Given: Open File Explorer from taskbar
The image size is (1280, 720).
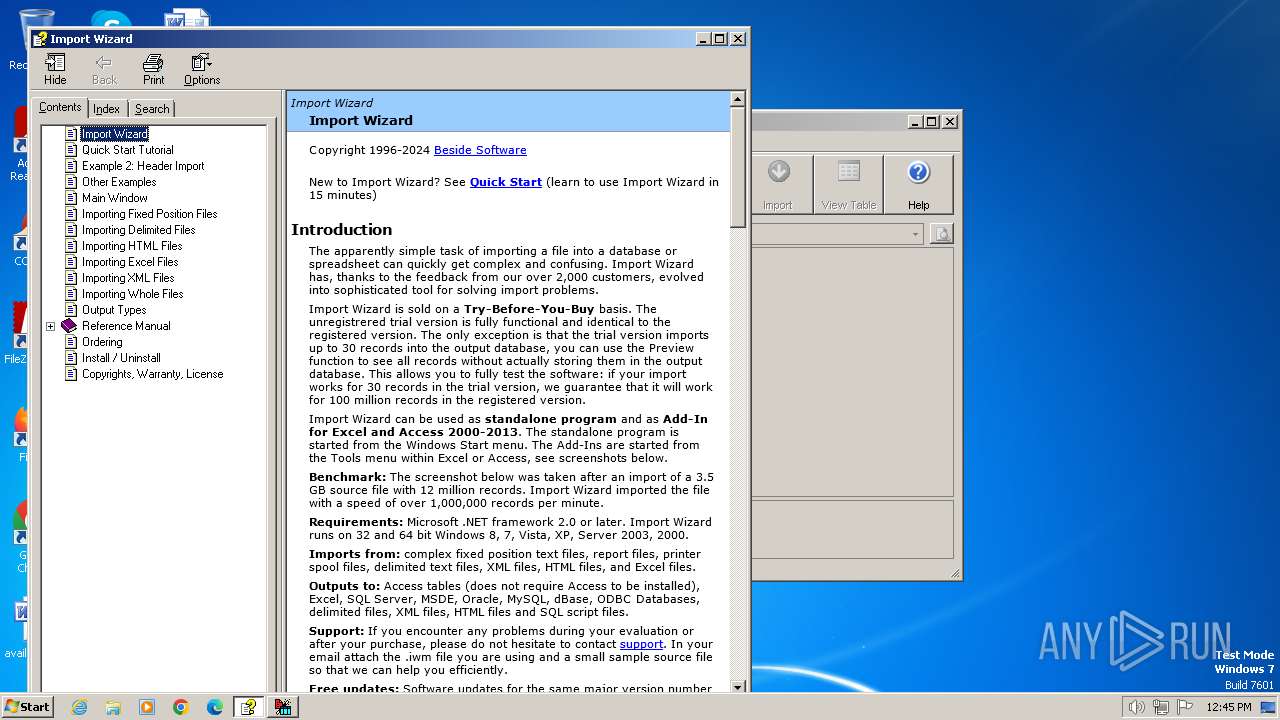Looking at the screenshot, I should [x=113, y=707].
